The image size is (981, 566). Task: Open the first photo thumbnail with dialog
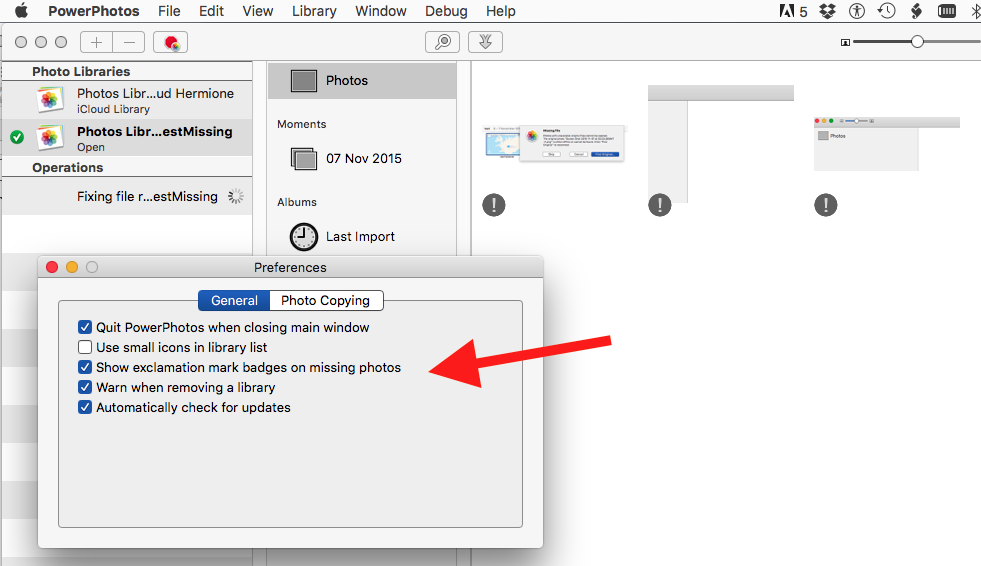(554, 143)
